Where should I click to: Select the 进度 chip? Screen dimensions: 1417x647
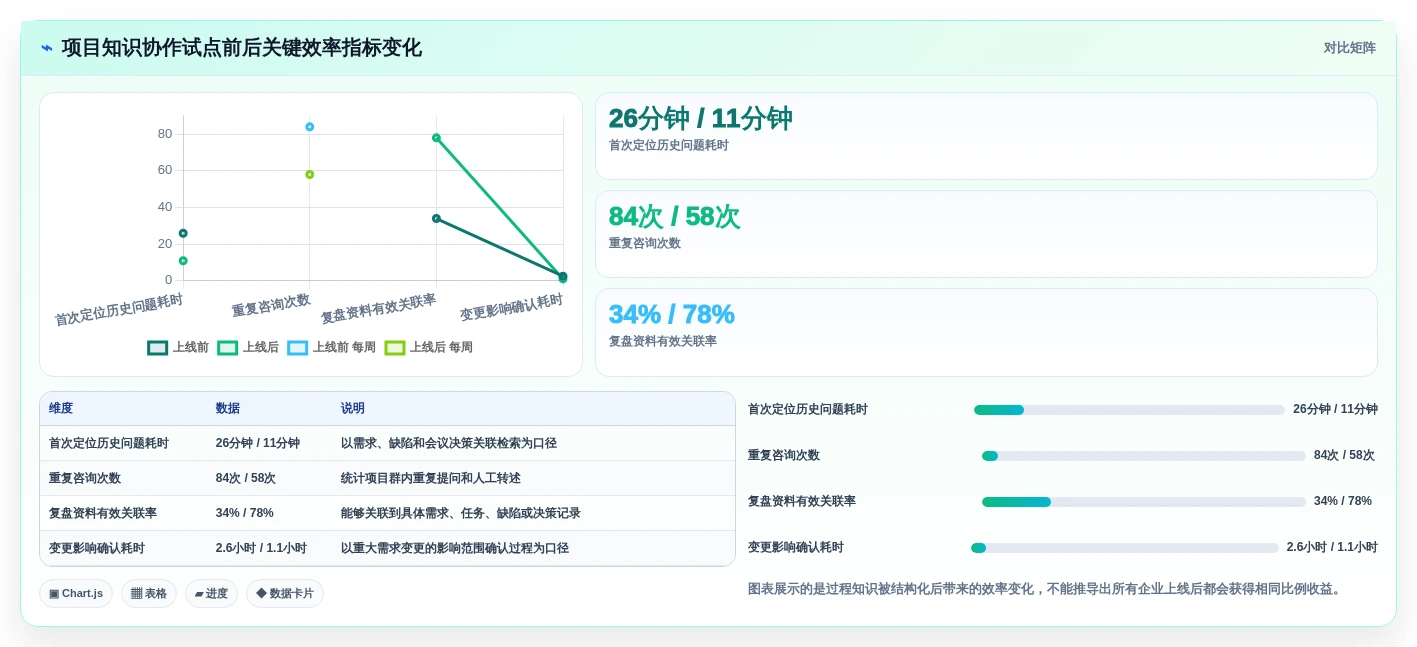[211, 593]
